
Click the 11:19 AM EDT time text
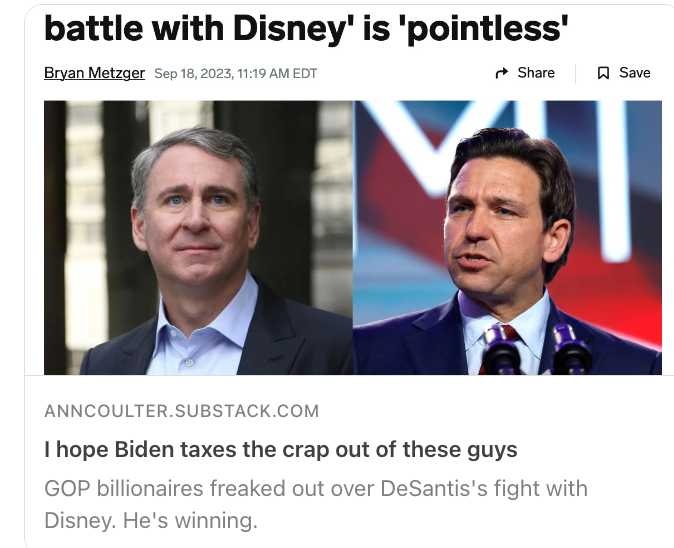coord(277,73)
